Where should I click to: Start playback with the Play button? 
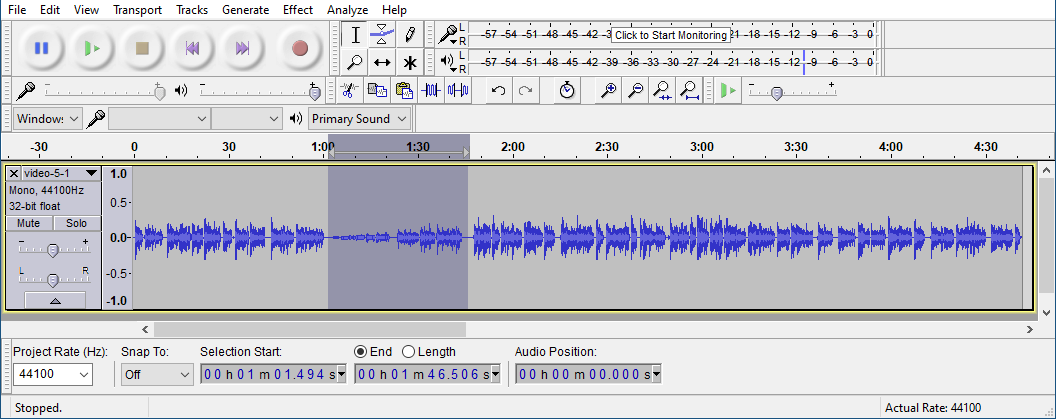coord(92,48)
